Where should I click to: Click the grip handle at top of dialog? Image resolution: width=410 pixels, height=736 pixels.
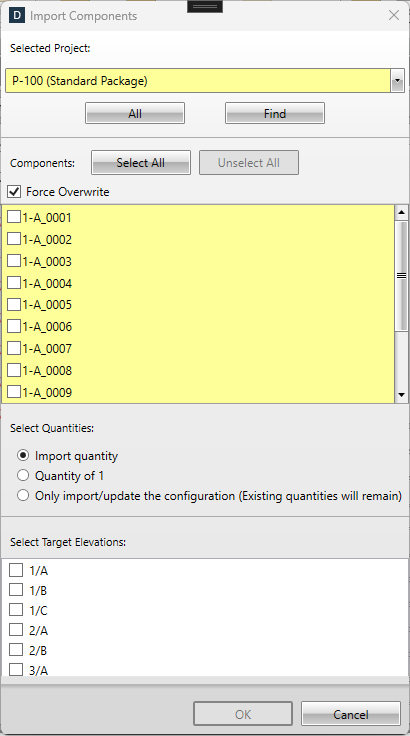tap(205, 7)
